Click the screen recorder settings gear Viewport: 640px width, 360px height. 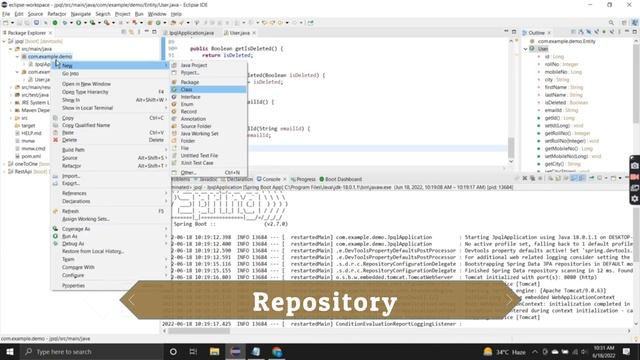pos(635,199)
